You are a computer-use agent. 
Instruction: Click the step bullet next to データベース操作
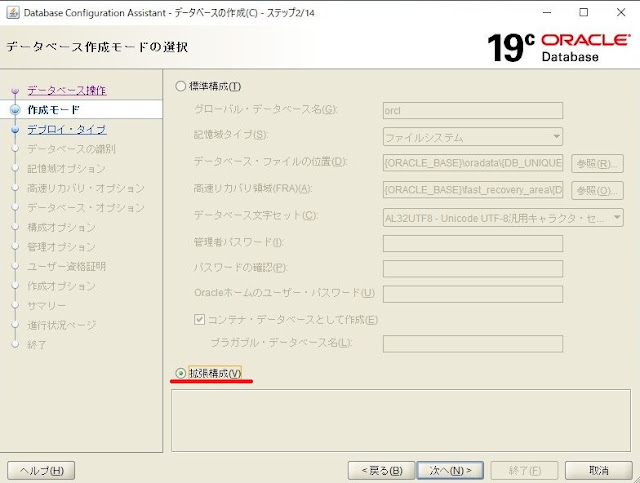point(15,90)
